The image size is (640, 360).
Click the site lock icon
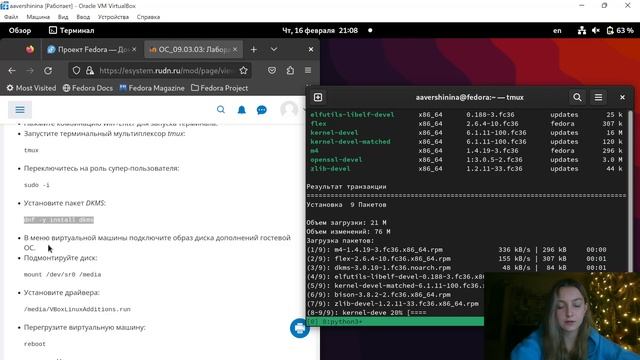point(90,71)
